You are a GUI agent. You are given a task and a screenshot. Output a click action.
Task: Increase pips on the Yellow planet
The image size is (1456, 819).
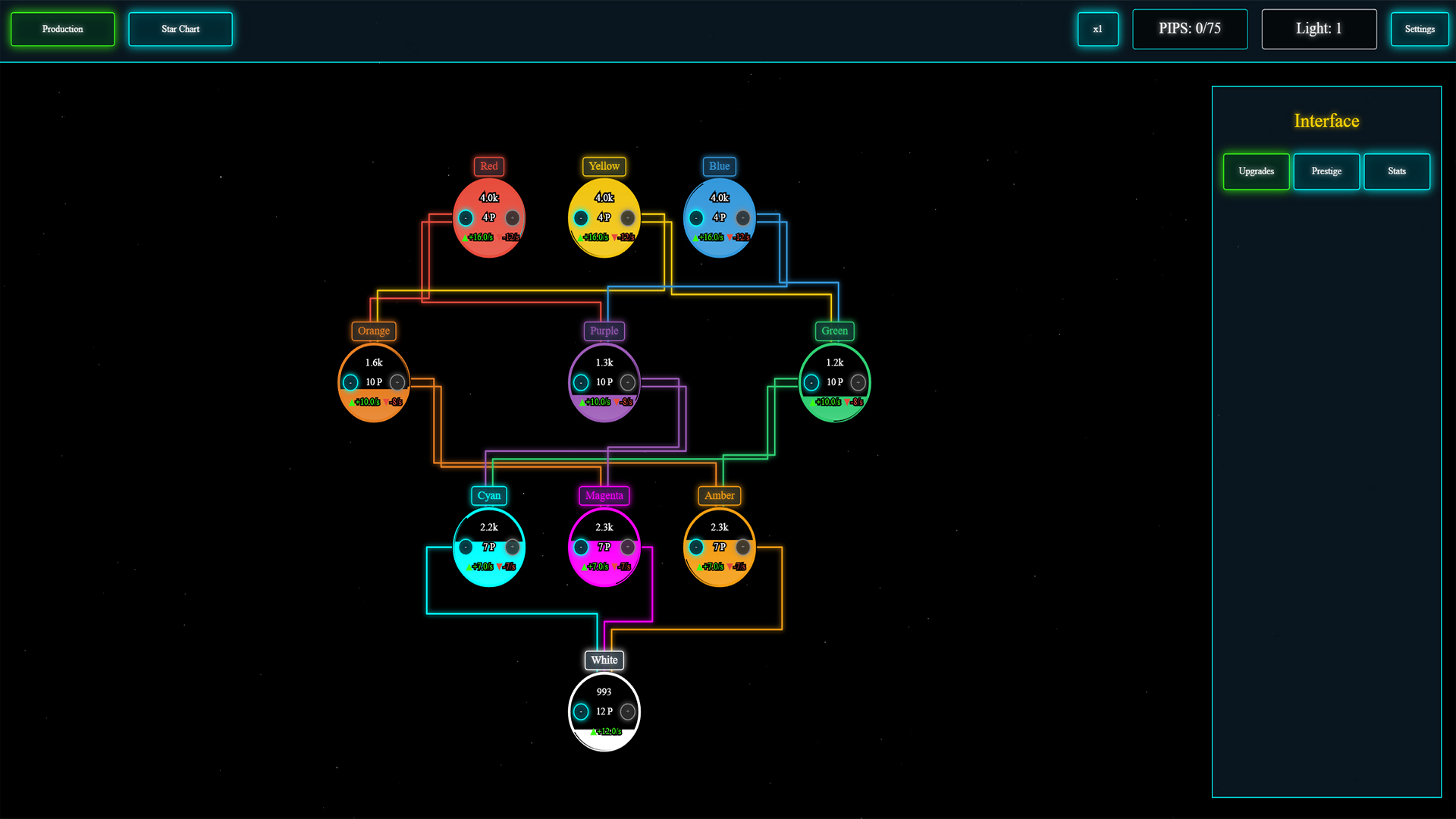pos(627,218)
